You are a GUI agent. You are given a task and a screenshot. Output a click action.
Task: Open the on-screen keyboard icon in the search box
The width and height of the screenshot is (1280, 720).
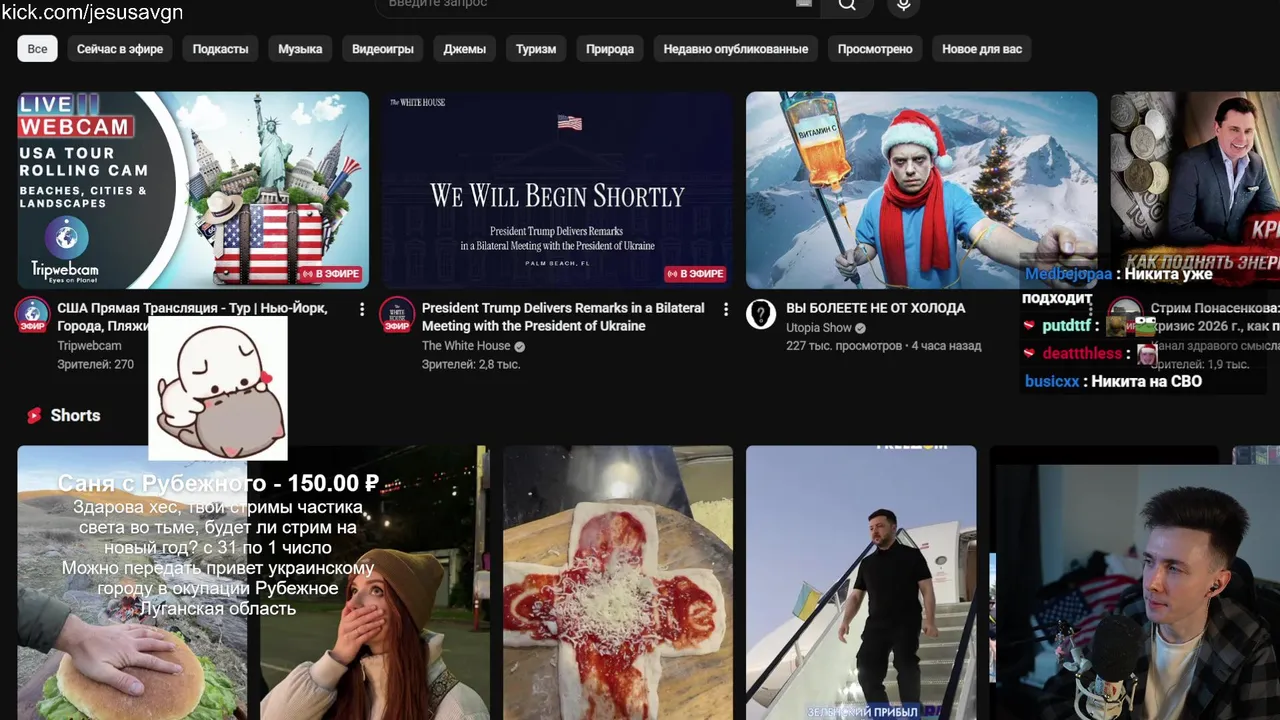pyautogui.click(x=803, y=4)
